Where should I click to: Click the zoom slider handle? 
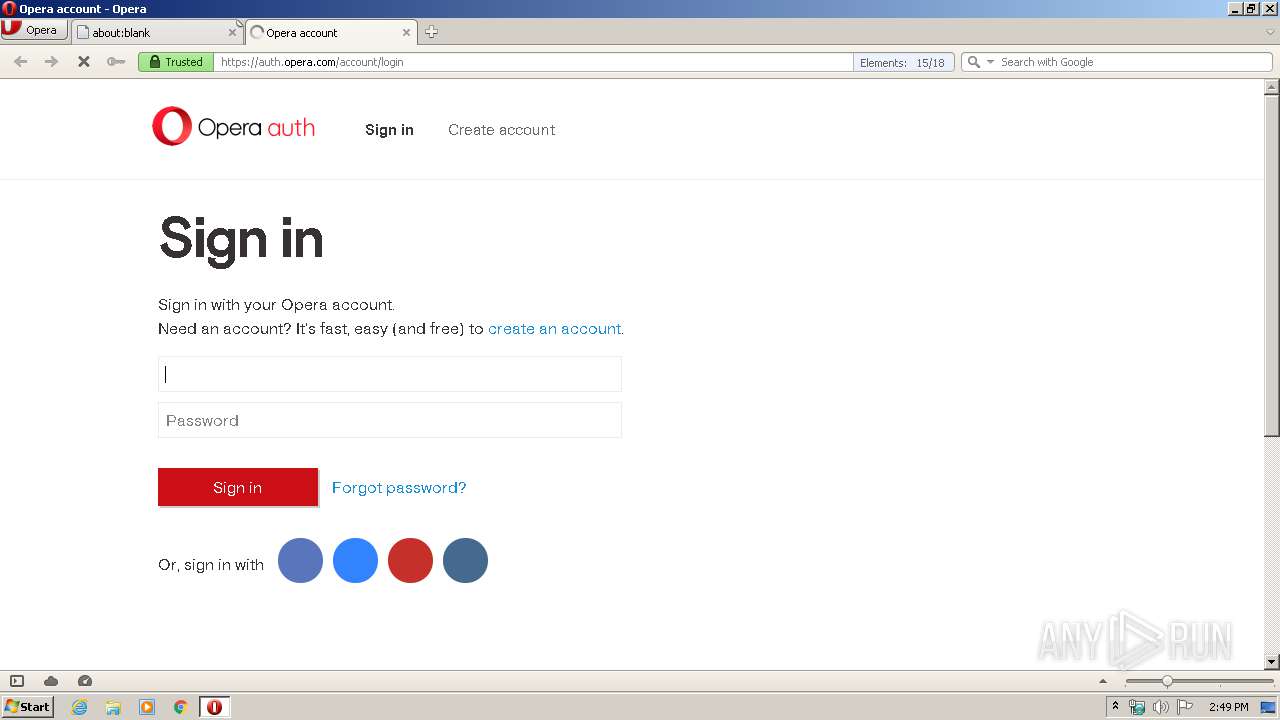[1167, 681]
